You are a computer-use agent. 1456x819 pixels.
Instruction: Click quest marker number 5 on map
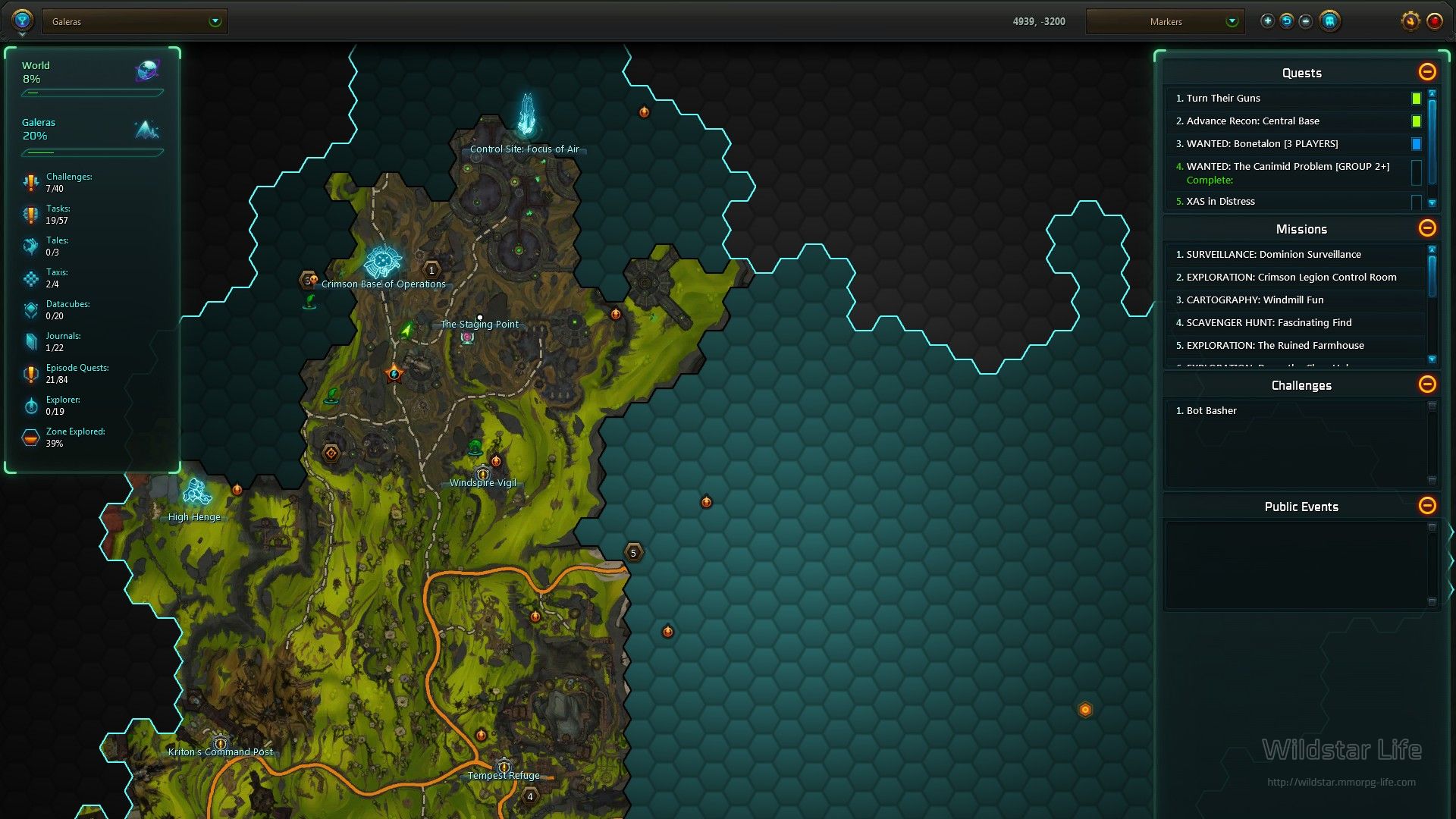(633, 553)
